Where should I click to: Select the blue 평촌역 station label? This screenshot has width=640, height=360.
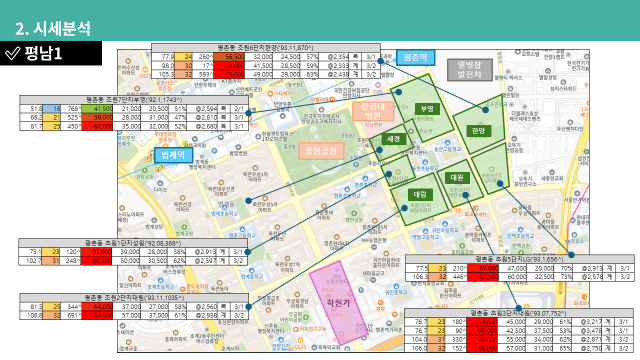point(415,57)
